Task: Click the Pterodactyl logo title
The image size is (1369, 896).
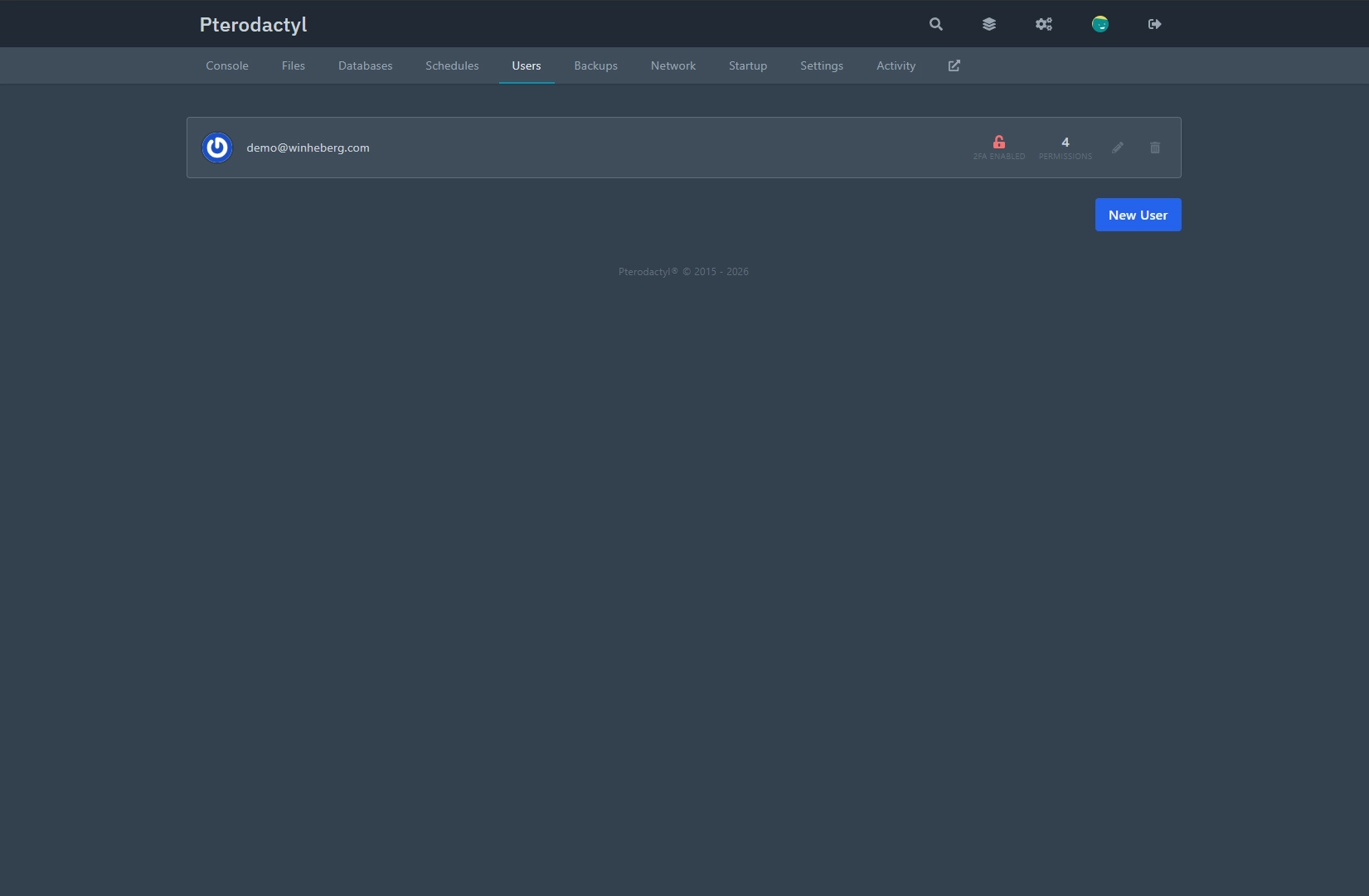Action: (254, 25)
